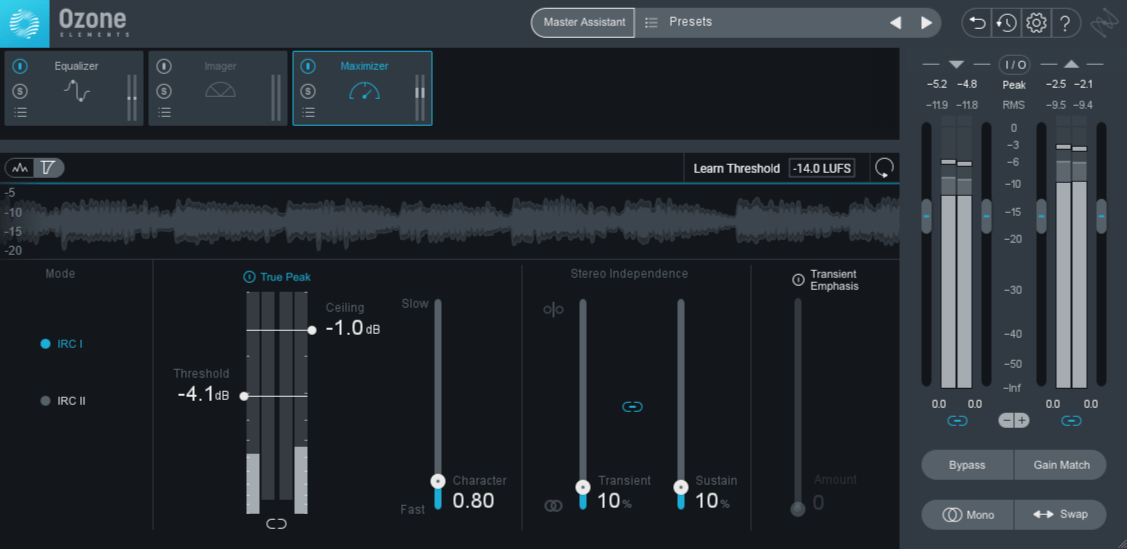Click the reset circular arrow icon
Image resolution: width=1127 pixels, height=549 pixels.
pos(884,169)
